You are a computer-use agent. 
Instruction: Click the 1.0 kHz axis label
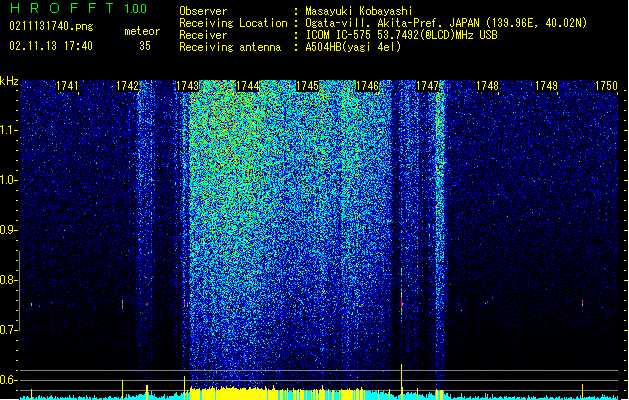8,180
